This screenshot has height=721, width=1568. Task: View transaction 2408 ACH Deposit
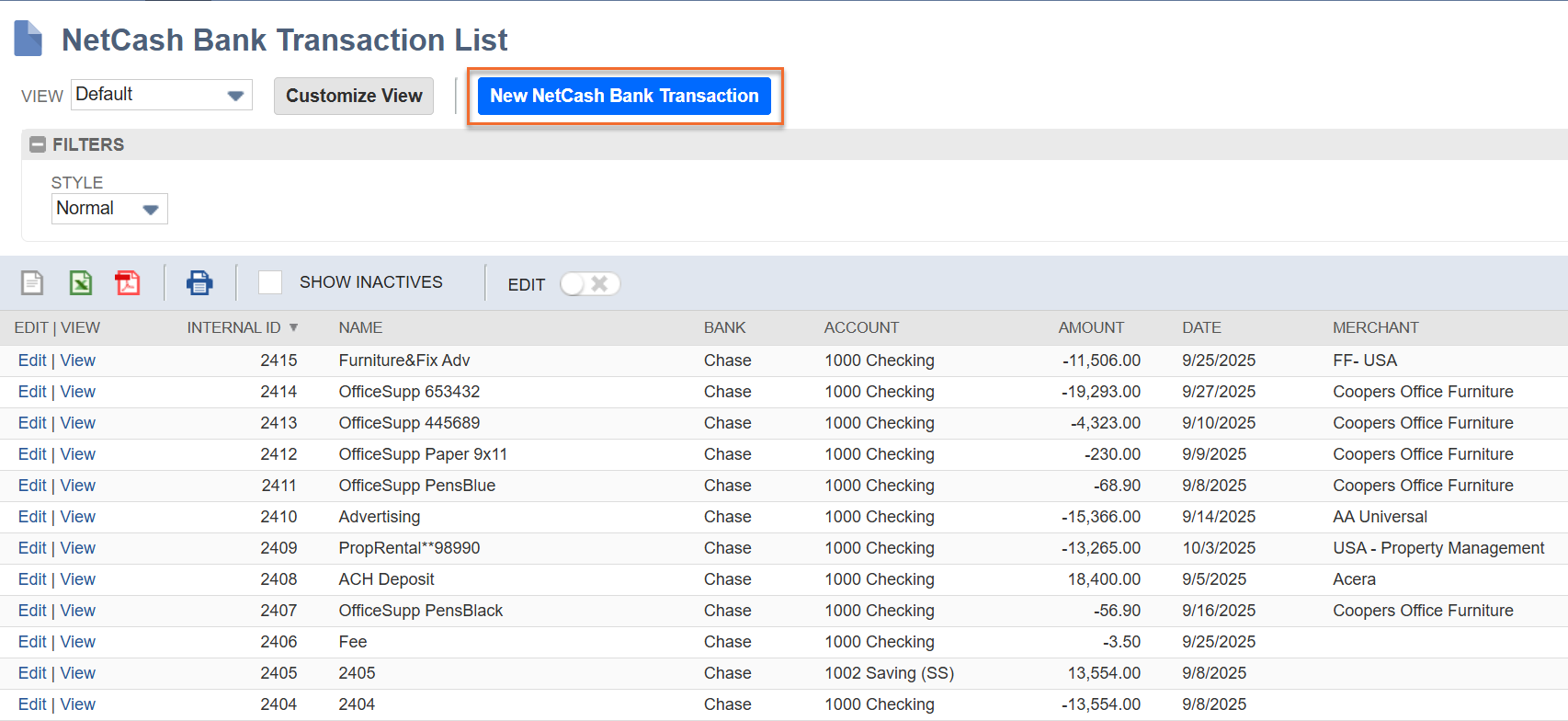(78, 579)
